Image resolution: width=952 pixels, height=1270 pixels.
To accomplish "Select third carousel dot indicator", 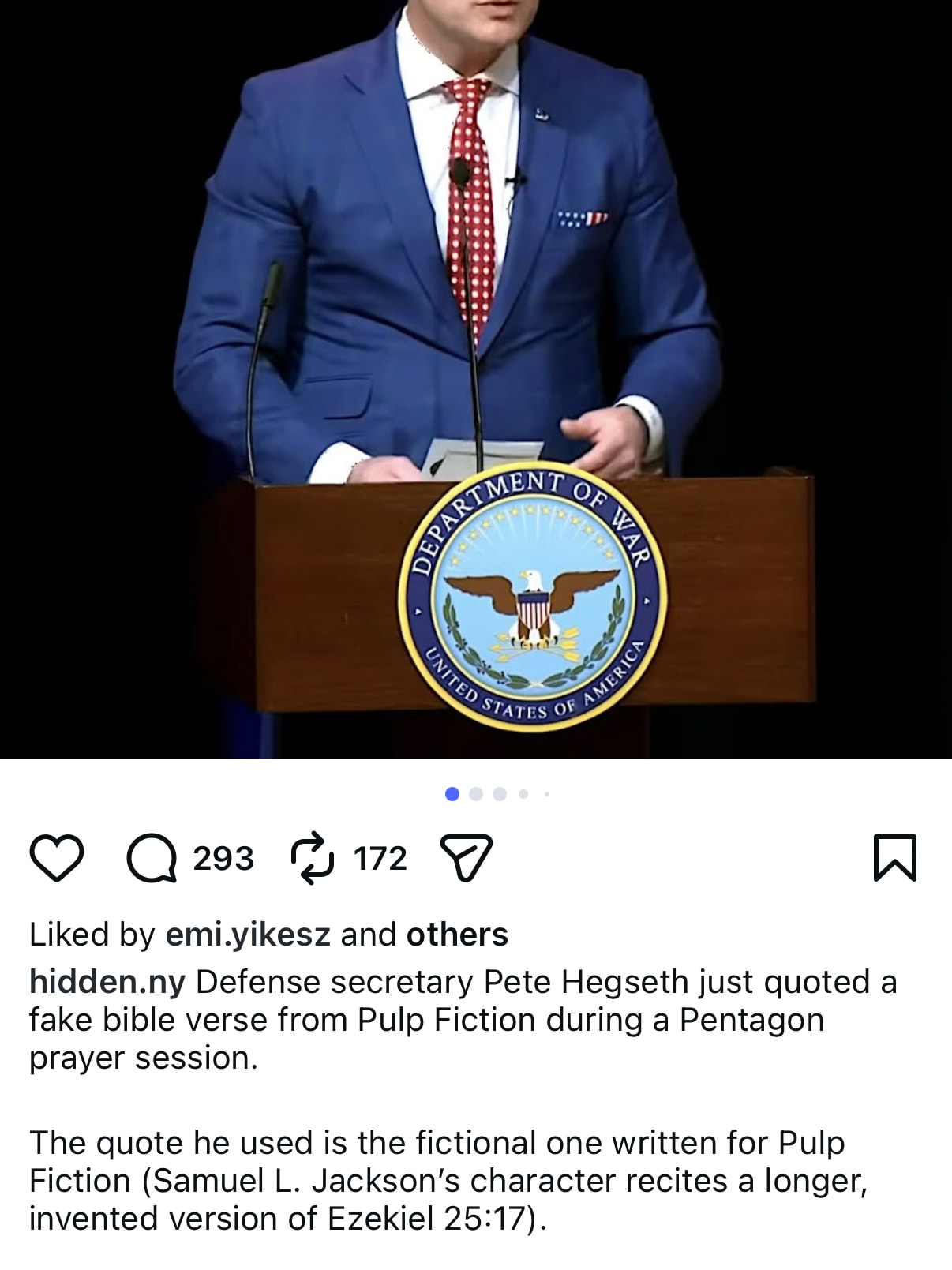I will pyautogui.click(x=500, y=794).
